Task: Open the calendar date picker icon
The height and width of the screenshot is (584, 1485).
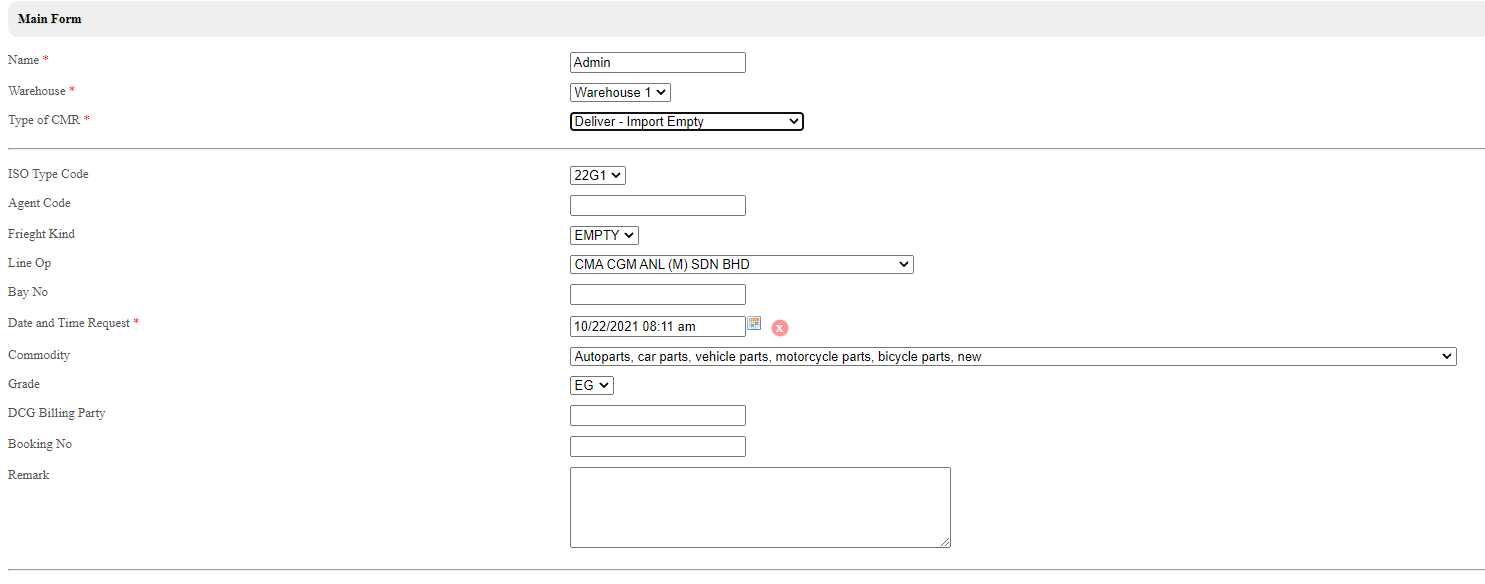Action: point(754,323)
